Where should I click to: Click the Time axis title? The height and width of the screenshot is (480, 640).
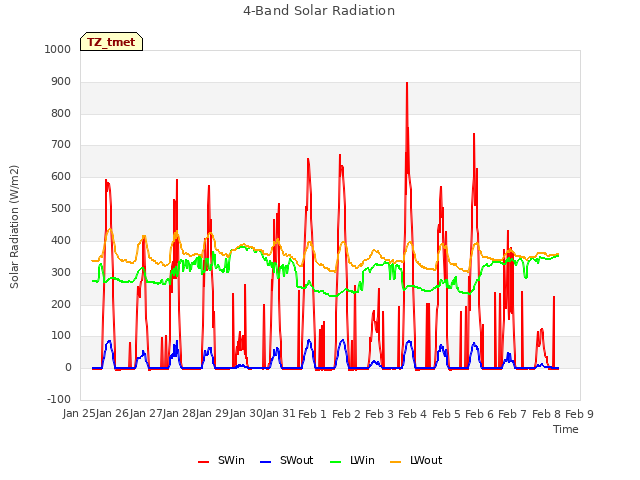[565, 429]
